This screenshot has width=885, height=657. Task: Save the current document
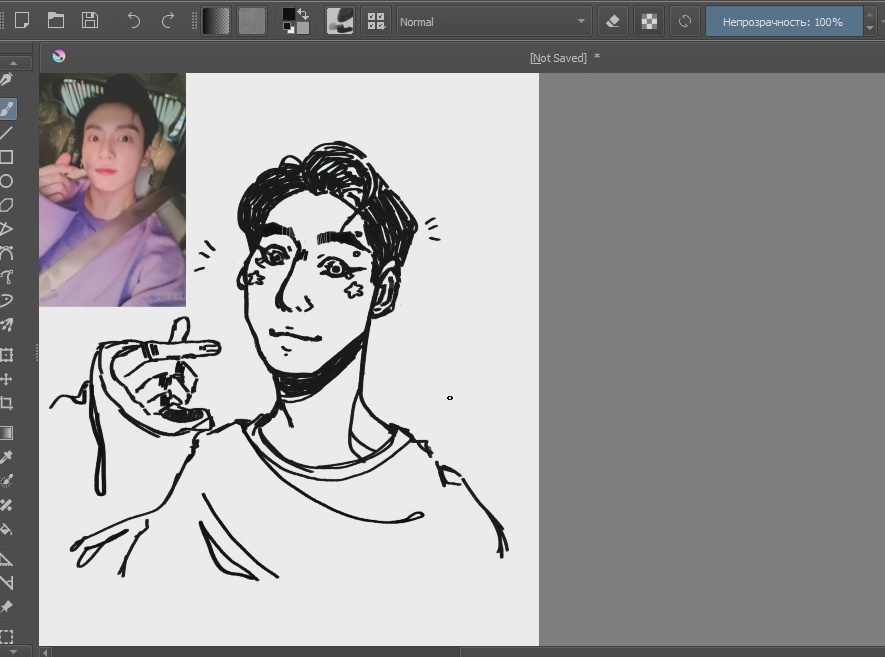[90, 21]
